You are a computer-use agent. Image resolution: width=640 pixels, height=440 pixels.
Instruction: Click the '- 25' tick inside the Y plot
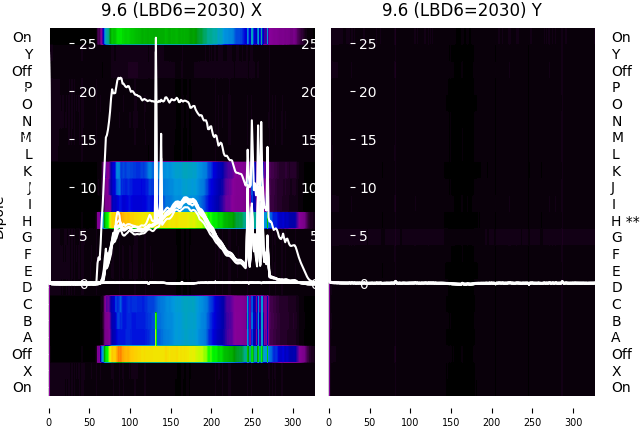[x=363, y=44]
